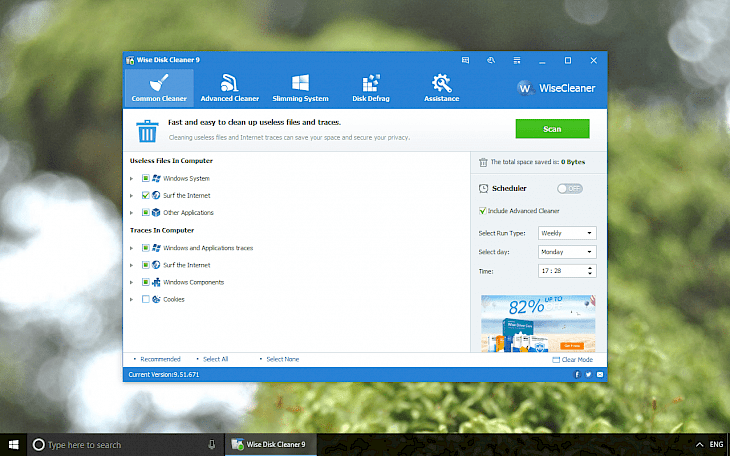Click the WiseCleaner logo
730x456 pixels.
tap(556, 88)
